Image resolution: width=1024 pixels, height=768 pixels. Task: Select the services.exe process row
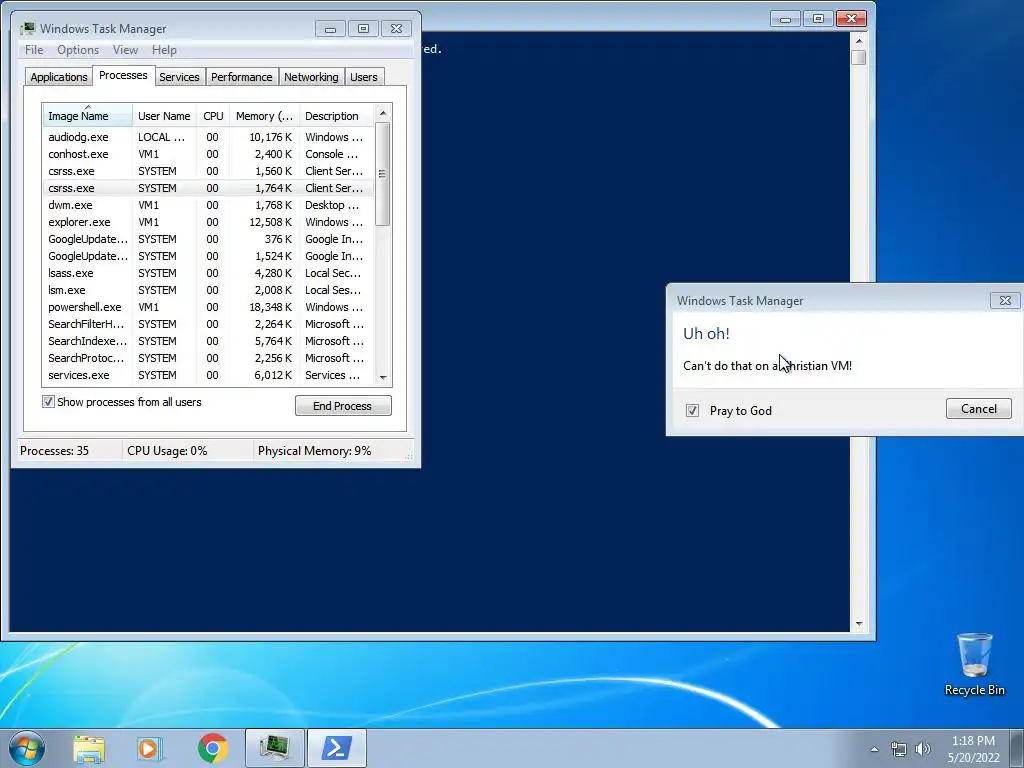click(x=208, y=375)
